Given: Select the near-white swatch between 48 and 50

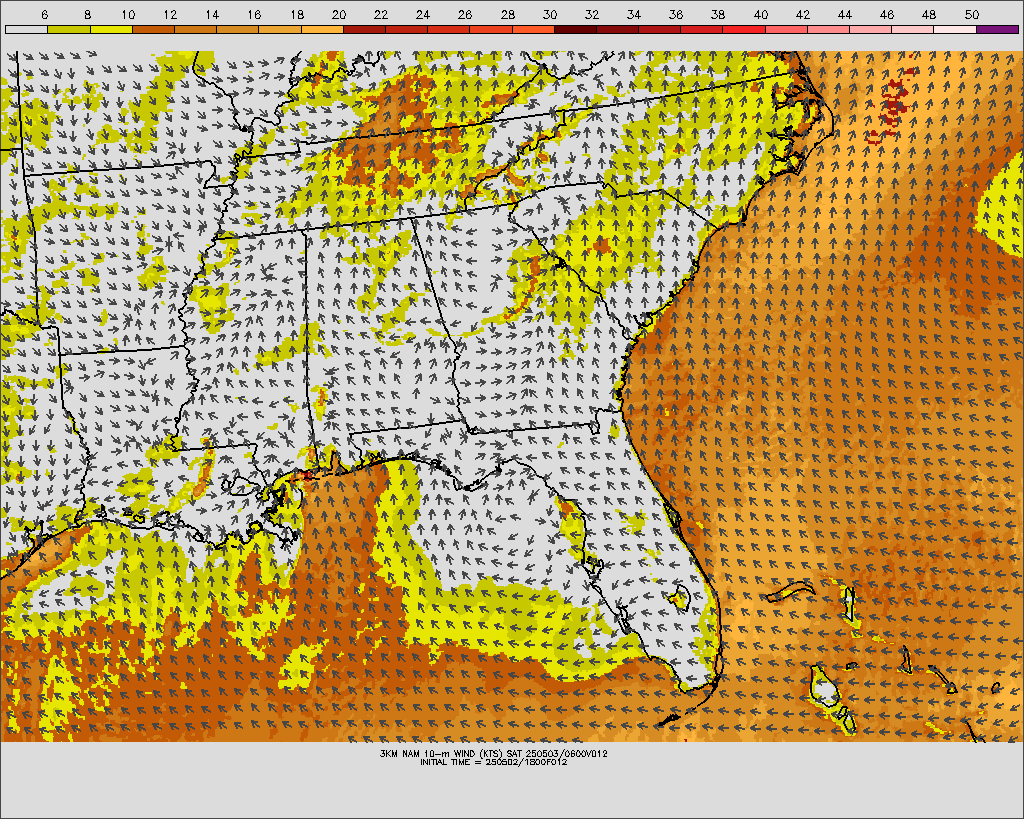Looking at the screenshot, I should pyautogui.click(x=955, y=29).
